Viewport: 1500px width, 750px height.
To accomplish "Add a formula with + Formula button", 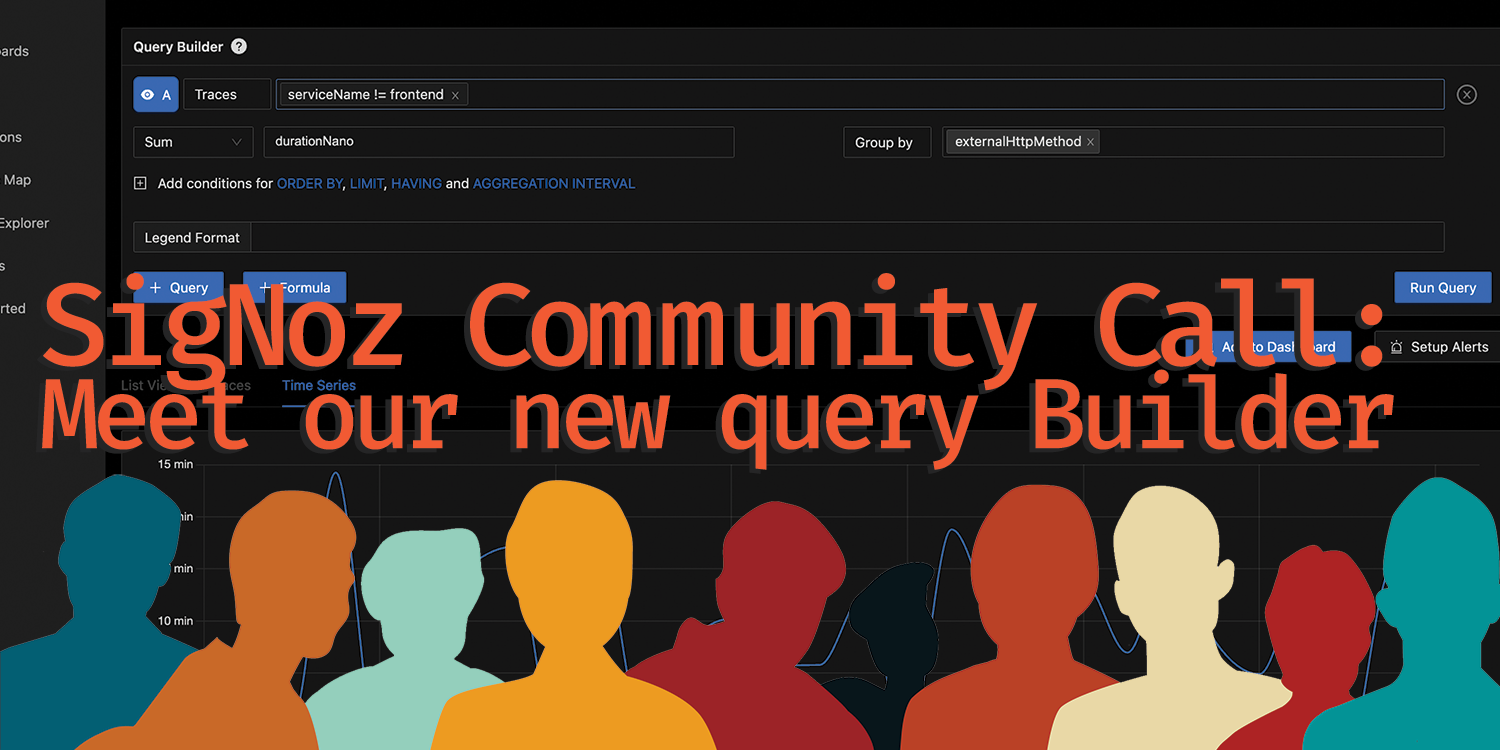I will coord(295,287).
